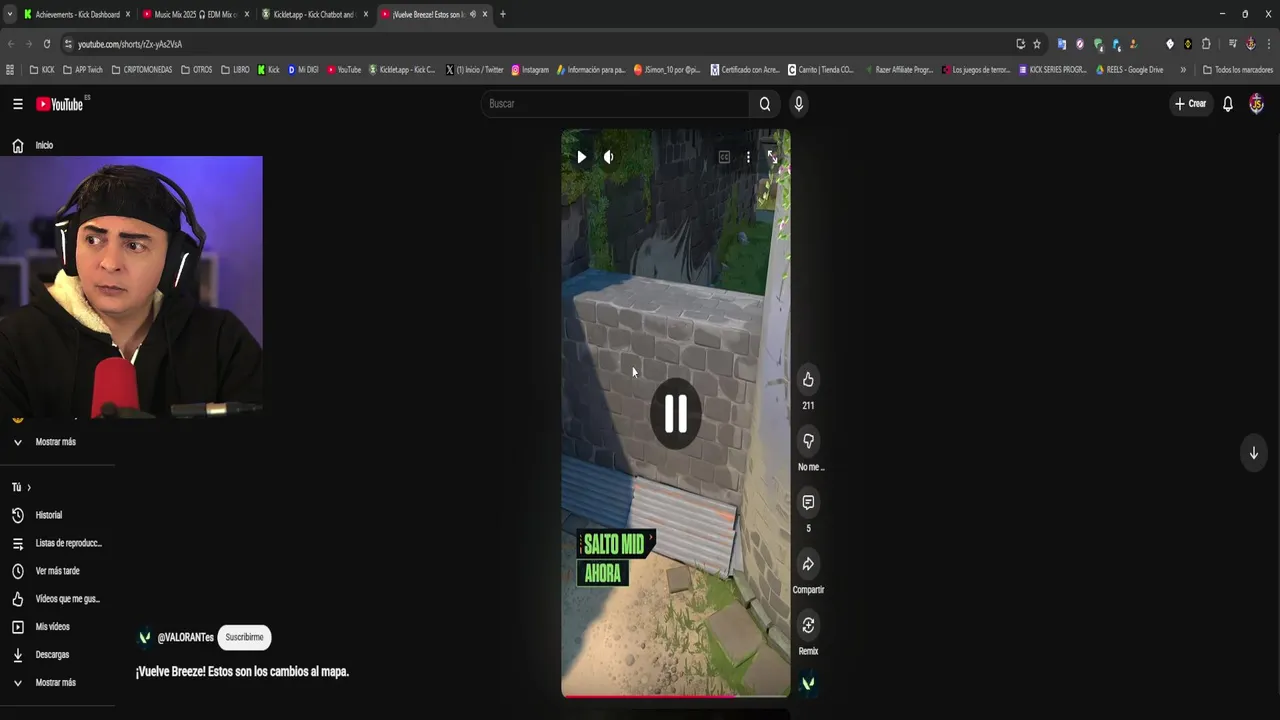Screen dimensions: 1280x720
Task: Remix this Short
Action: tap(808, 625)
